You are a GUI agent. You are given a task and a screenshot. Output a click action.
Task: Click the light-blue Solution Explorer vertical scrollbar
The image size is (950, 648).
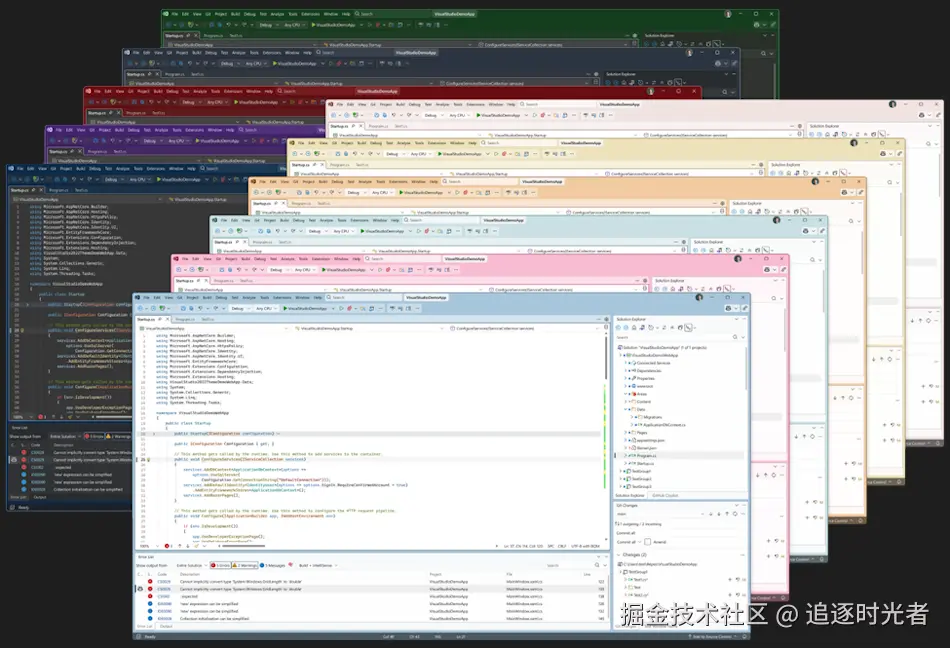[746, 368]
